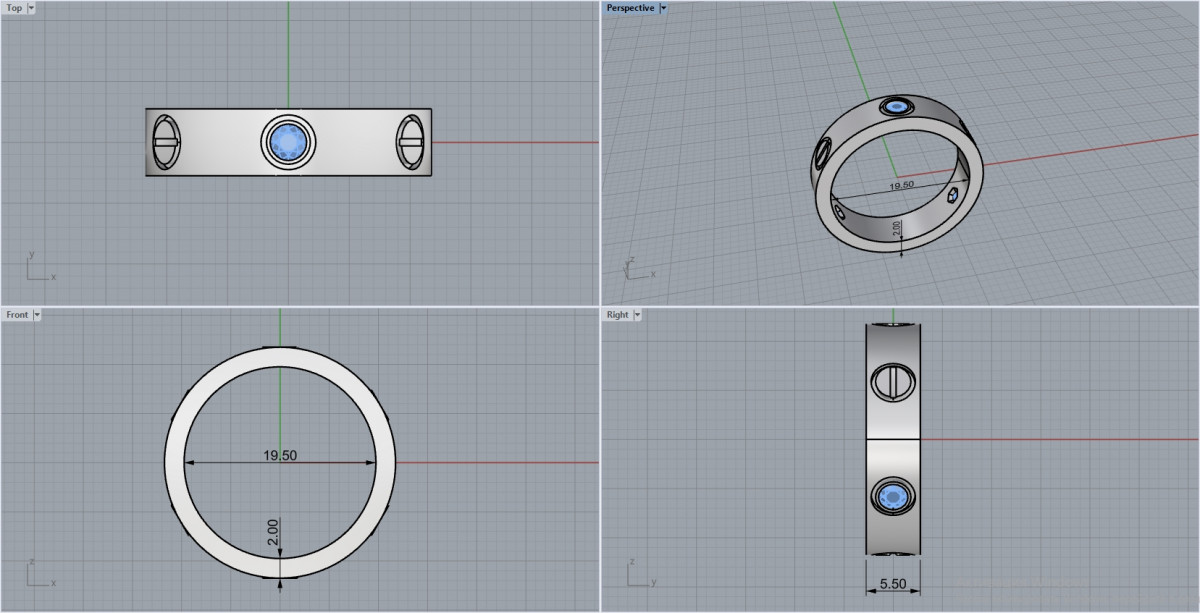The width and height of the screenshot is (1200, 613).
Task: Expand the Right viewport menu arrow
Action: pos(637,315)
